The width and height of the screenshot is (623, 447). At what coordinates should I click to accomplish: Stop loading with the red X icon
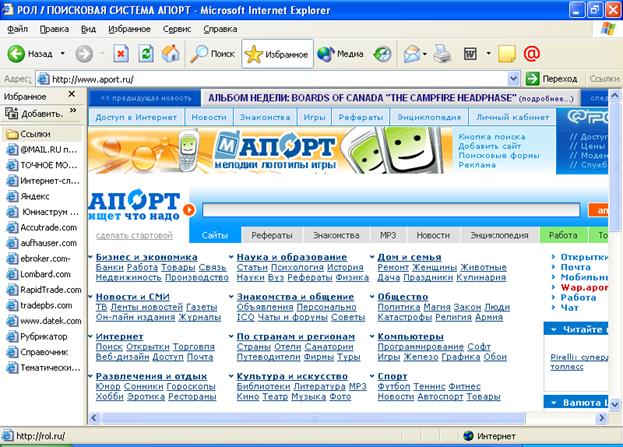coord(121,54)
